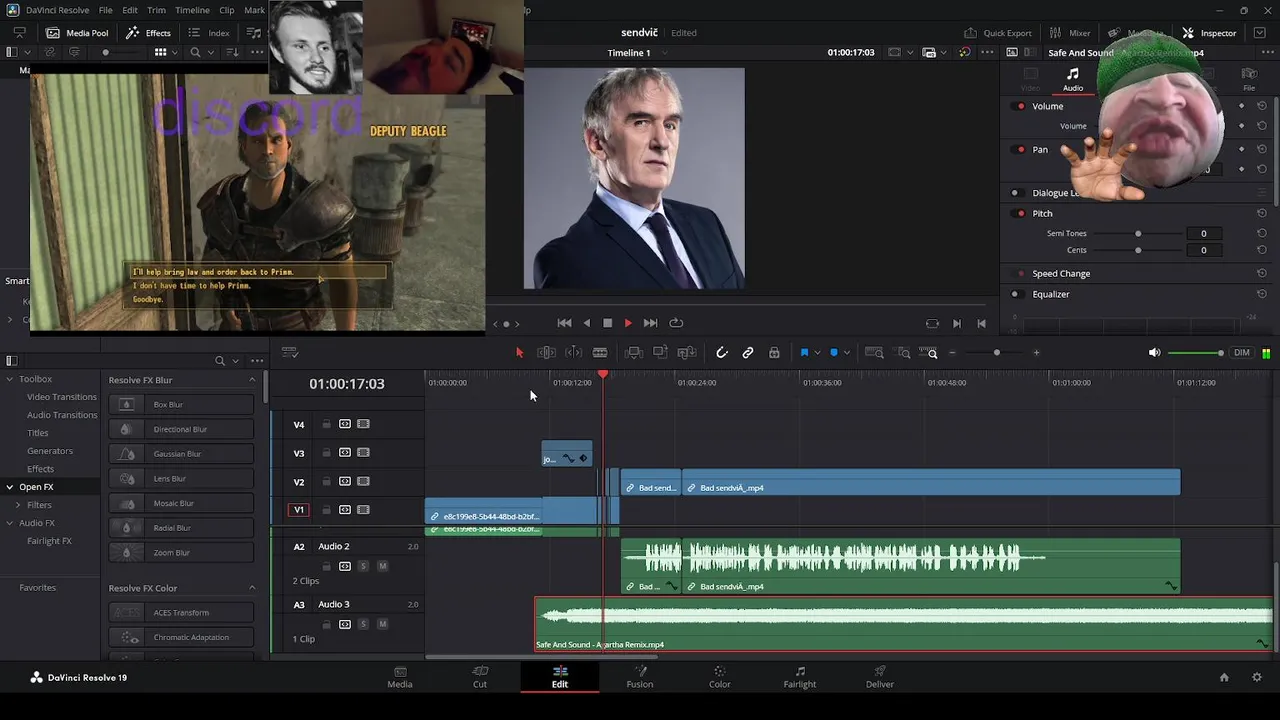Adjust the timeline zoom slider
Screen dimensions: 1280x720
(996, 353)
